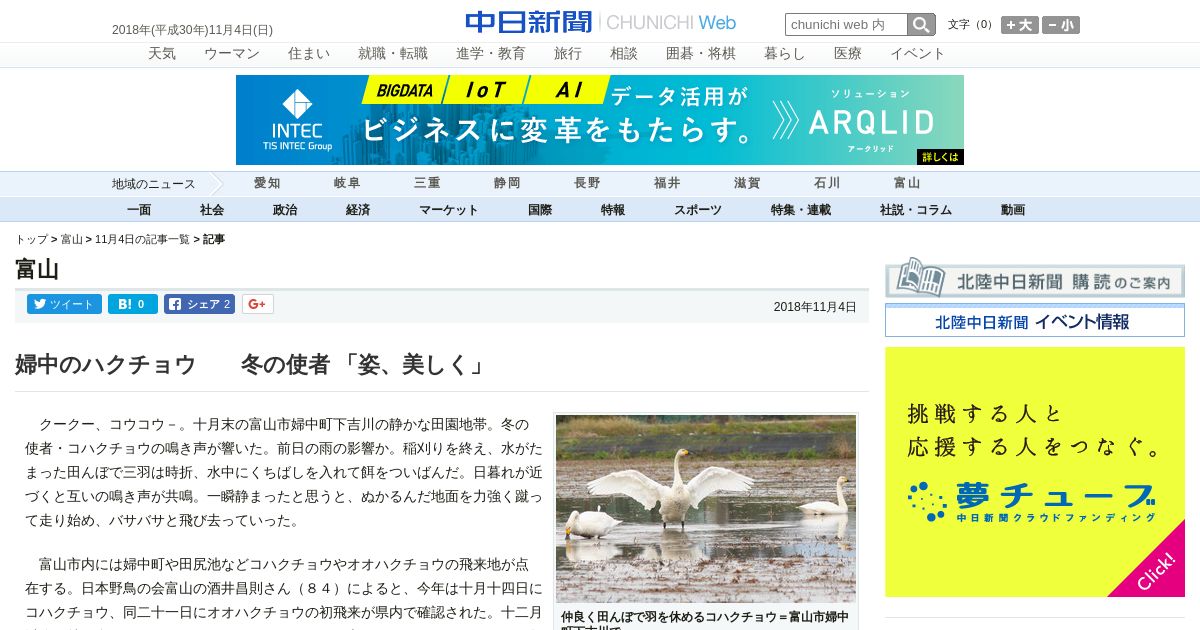Screen dimensions: 1200x630
Task: Select 三重 regional news
Action: tap(427, 183)
